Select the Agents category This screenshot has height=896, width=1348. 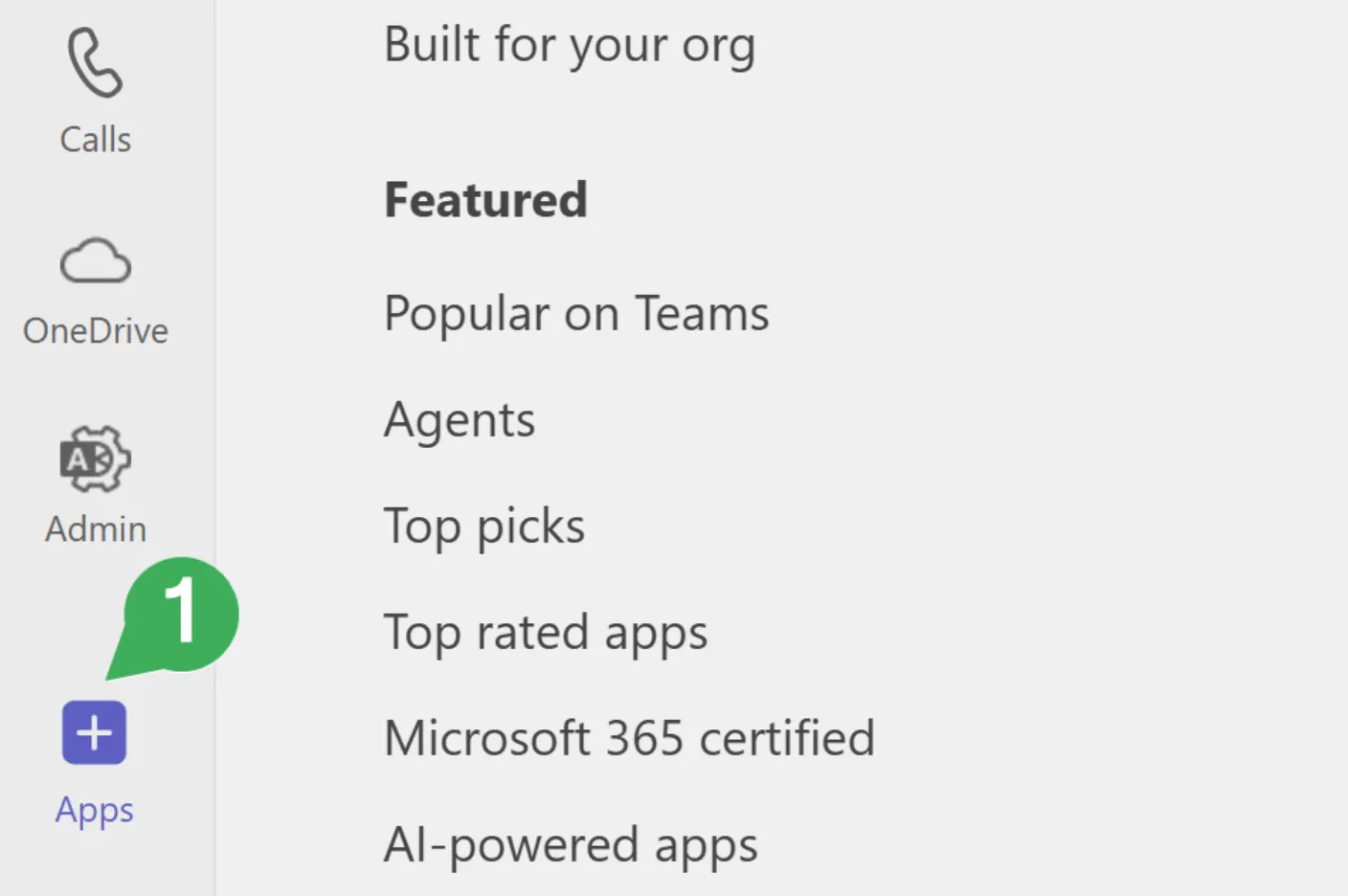(460, 420)
